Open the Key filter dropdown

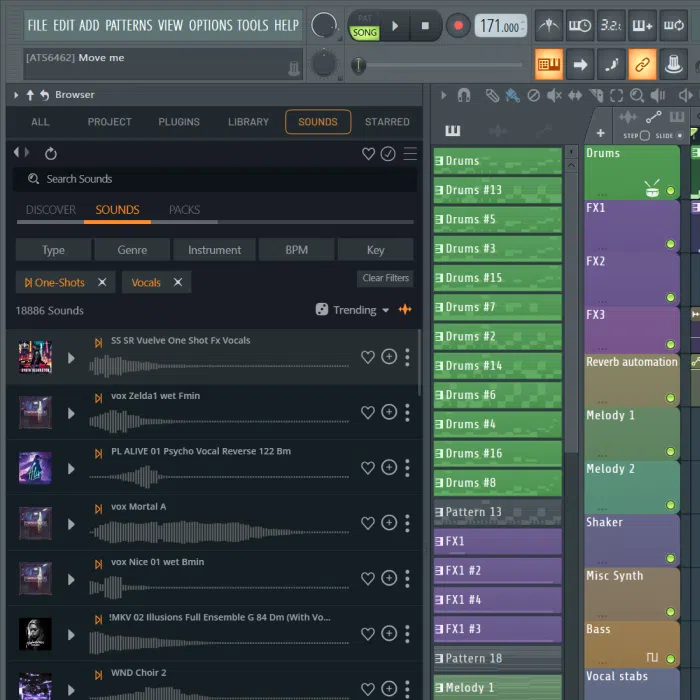(375, 250)
